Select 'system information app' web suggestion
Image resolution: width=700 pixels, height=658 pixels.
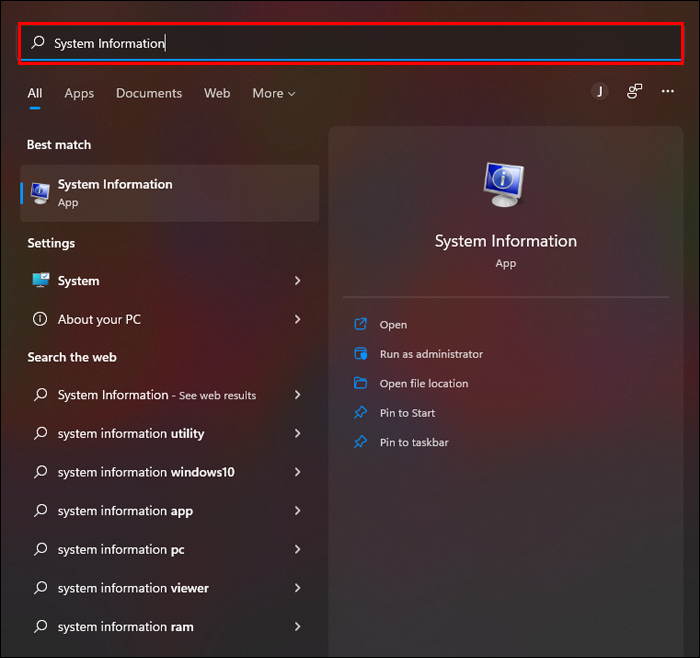[170, 511]
